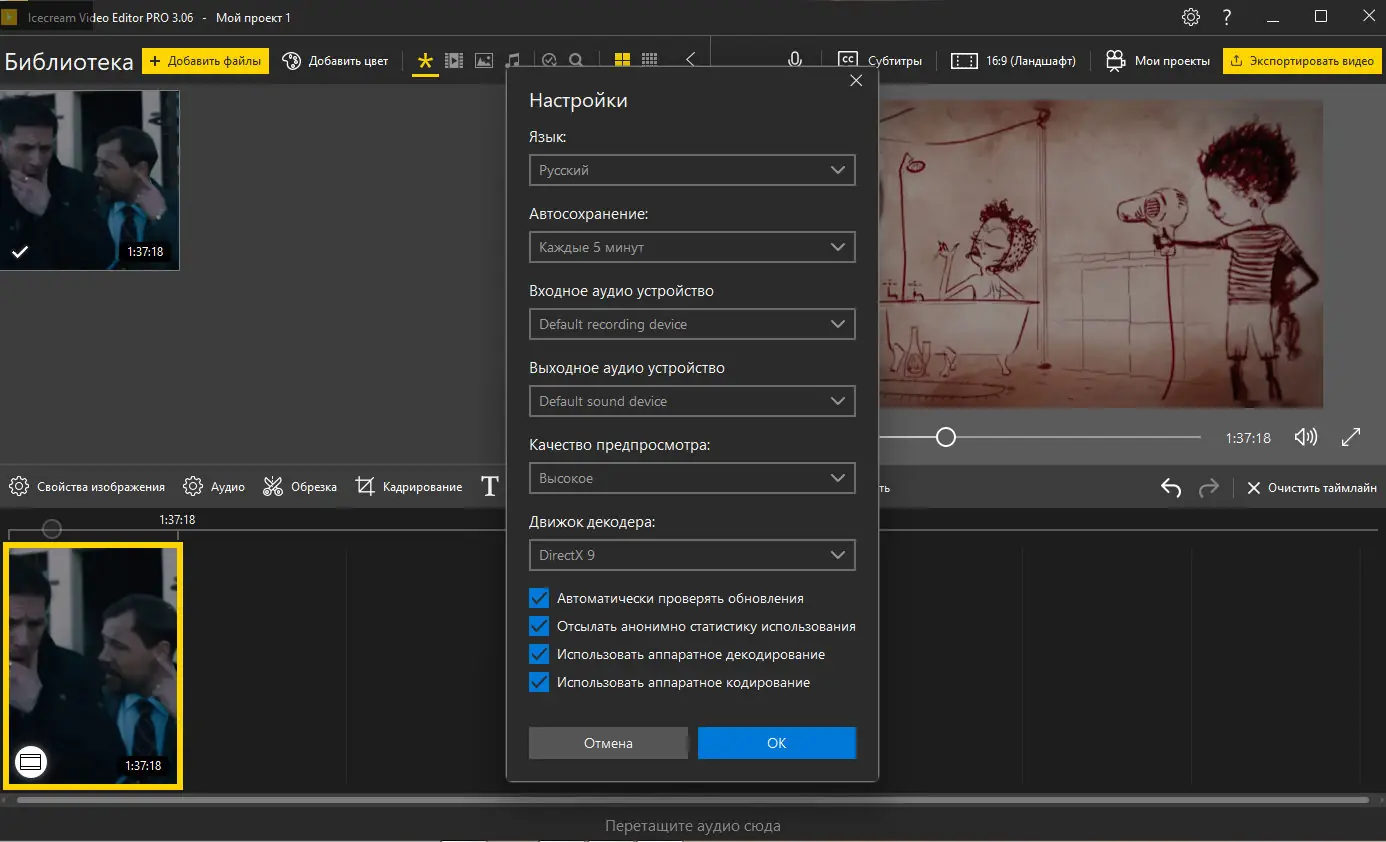Mute the preview with the speaker icon
Viewport: 1386px width, 842px height.
[1305, 437]
